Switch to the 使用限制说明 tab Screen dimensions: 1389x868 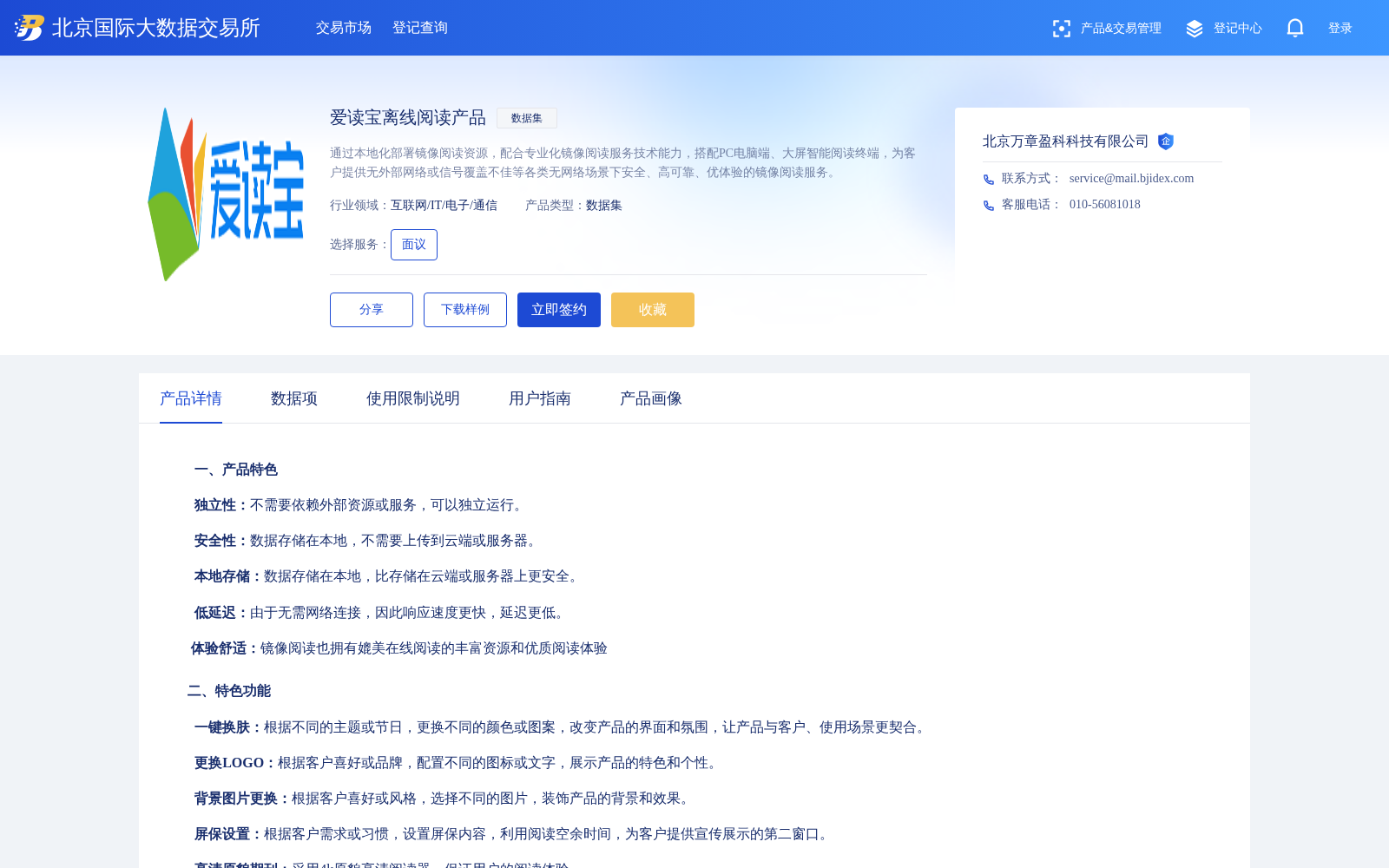413,398
